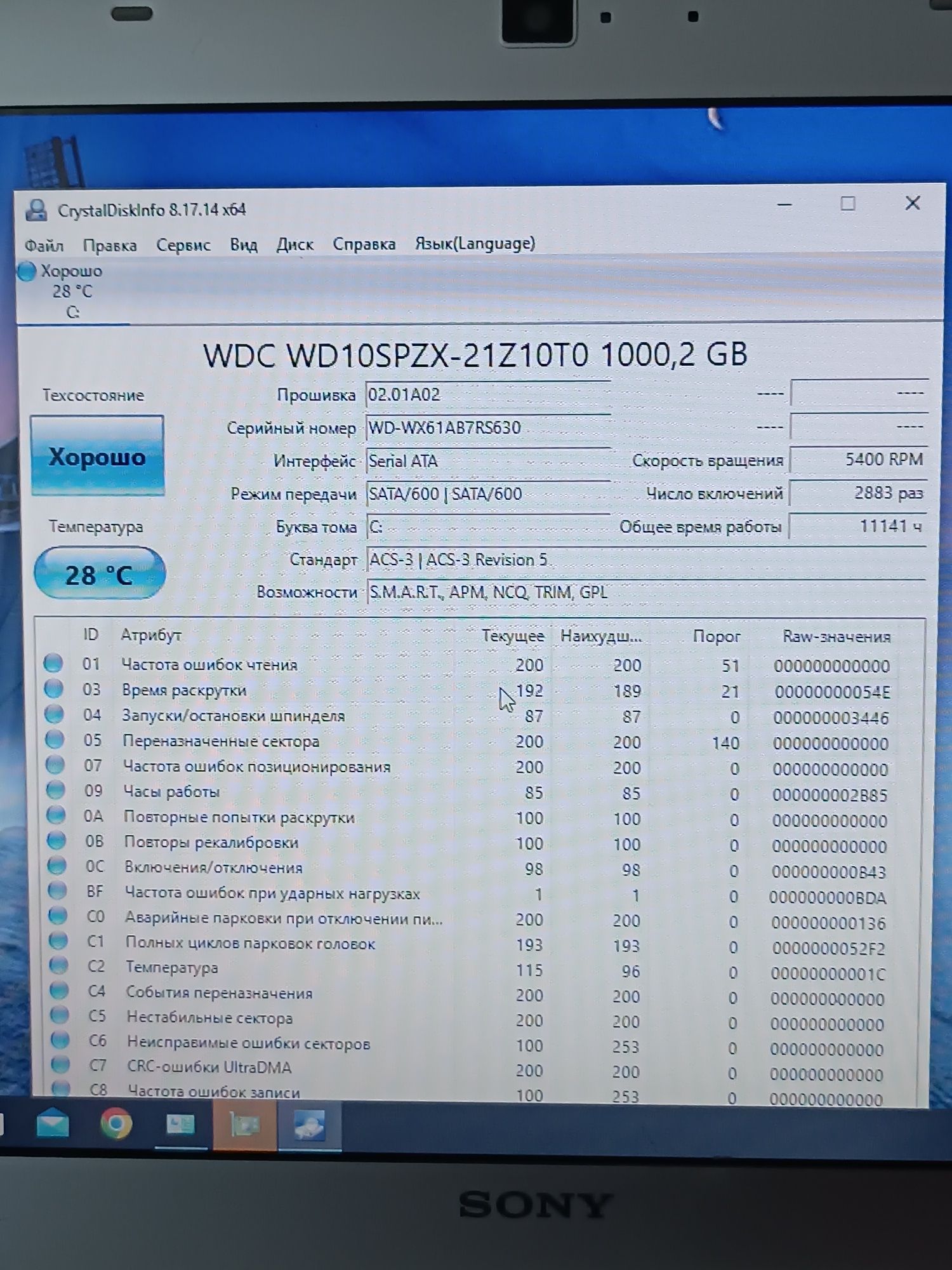
Task: Open the Язык(Language) menu
Action: [475, 243]
